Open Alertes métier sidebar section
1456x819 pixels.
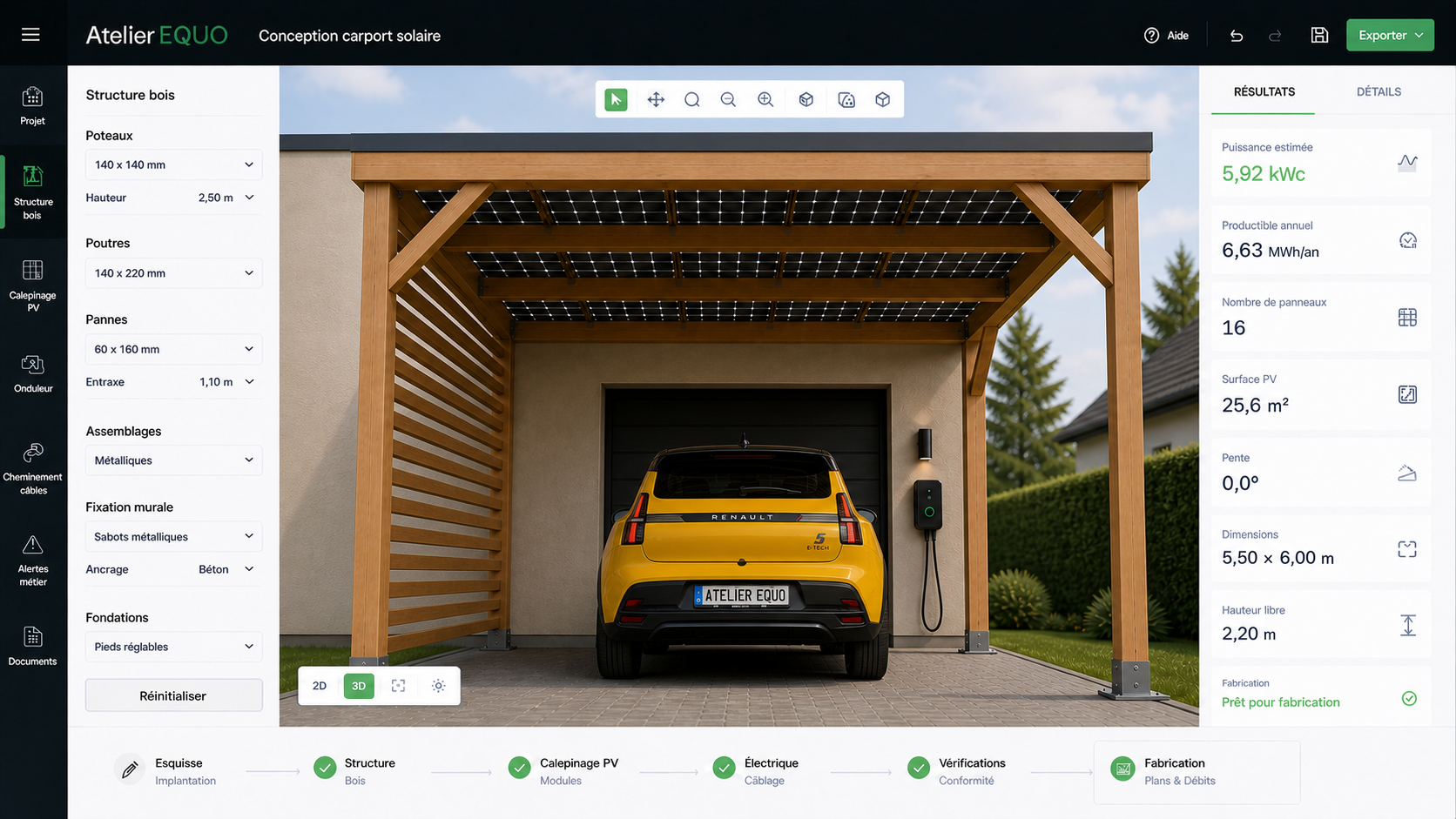pyautogui.click(x=33, y=561)
